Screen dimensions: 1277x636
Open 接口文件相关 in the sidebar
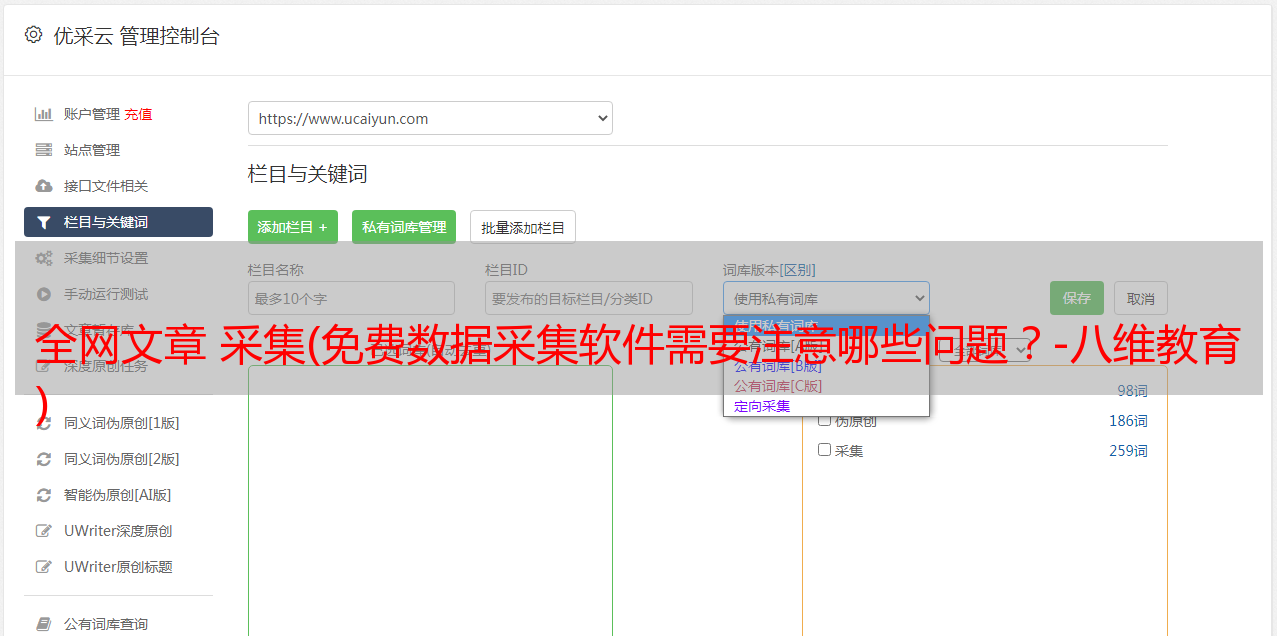tap(106, 186)
